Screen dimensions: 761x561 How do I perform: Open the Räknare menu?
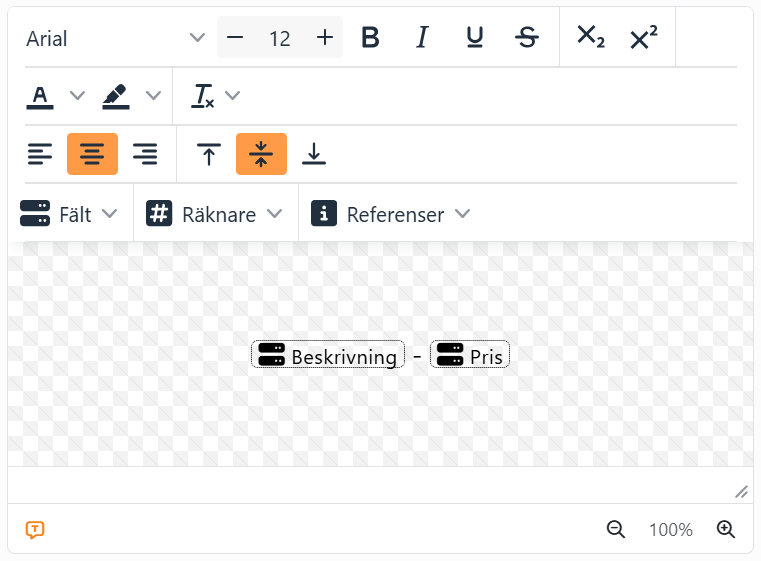215,214
